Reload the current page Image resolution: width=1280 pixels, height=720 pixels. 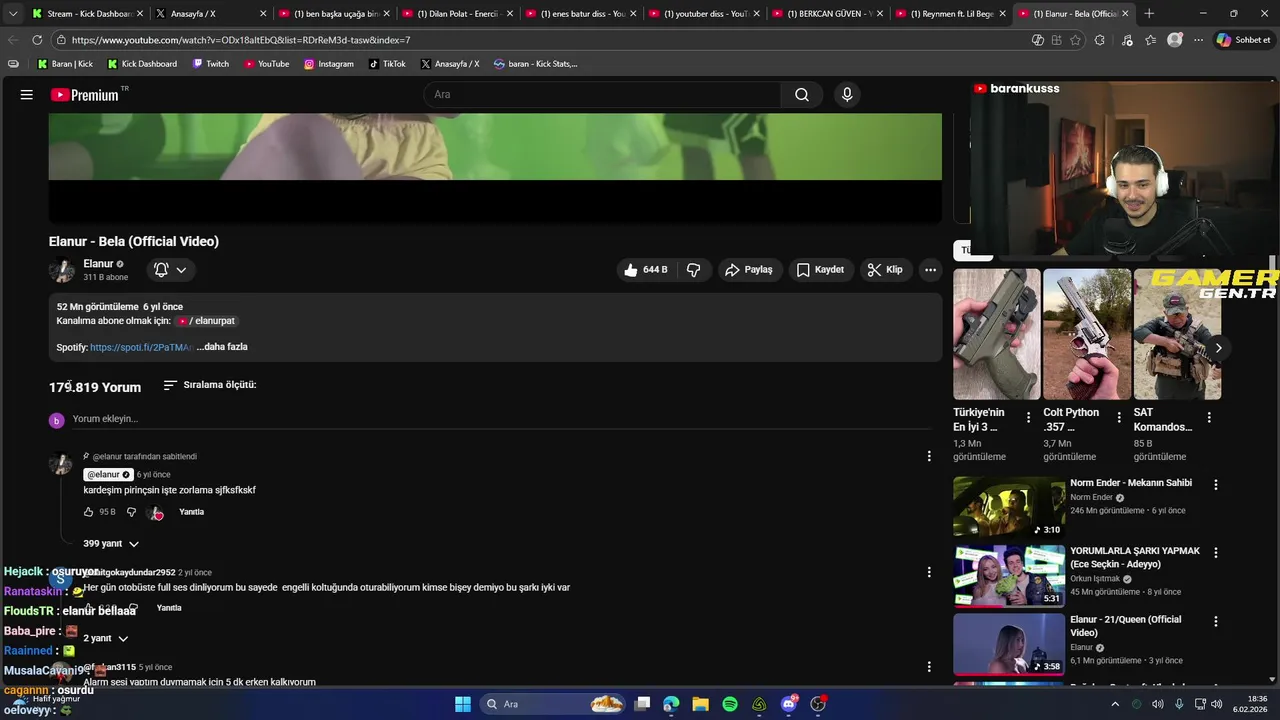tap(37, 40)
